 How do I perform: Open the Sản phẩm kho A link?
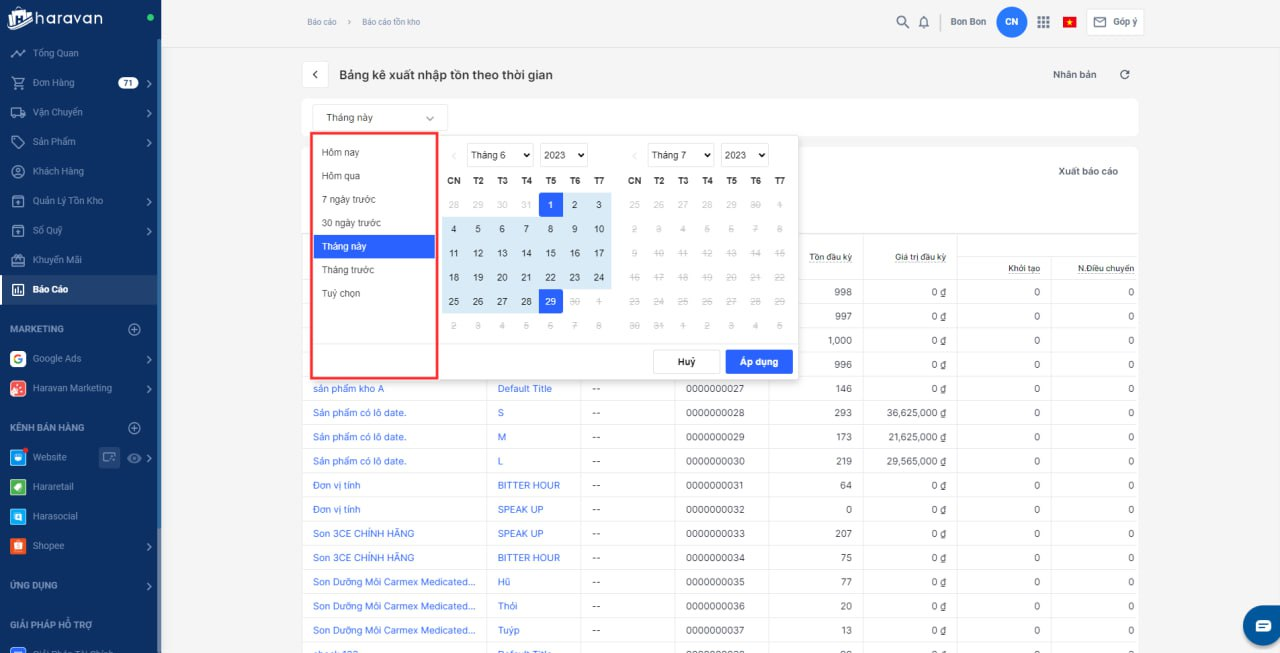(x=348, y=389)
